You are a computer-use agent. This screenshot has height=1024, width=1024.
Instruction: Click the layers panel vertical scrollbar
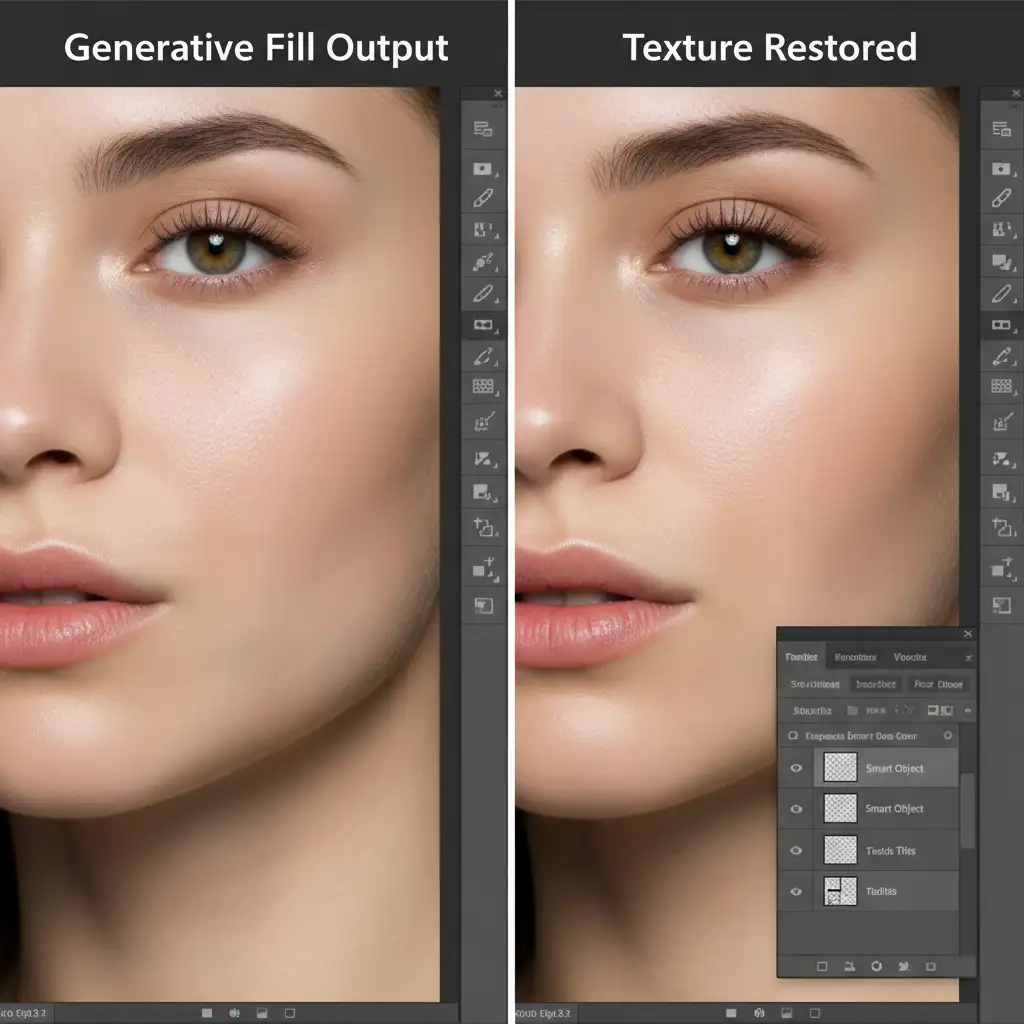(x=967, y=810)
